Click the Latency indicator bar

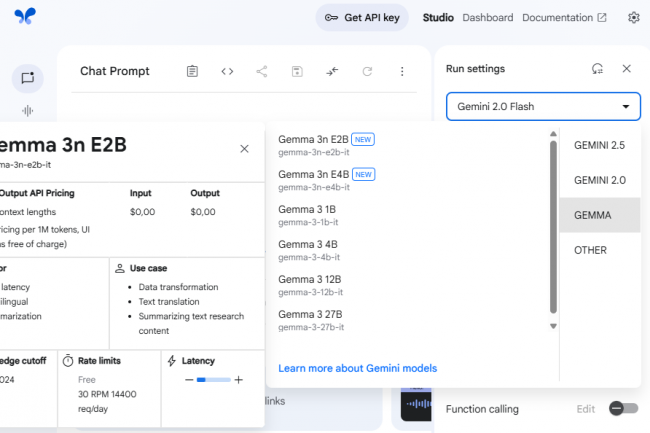click(x=213, y=380)
